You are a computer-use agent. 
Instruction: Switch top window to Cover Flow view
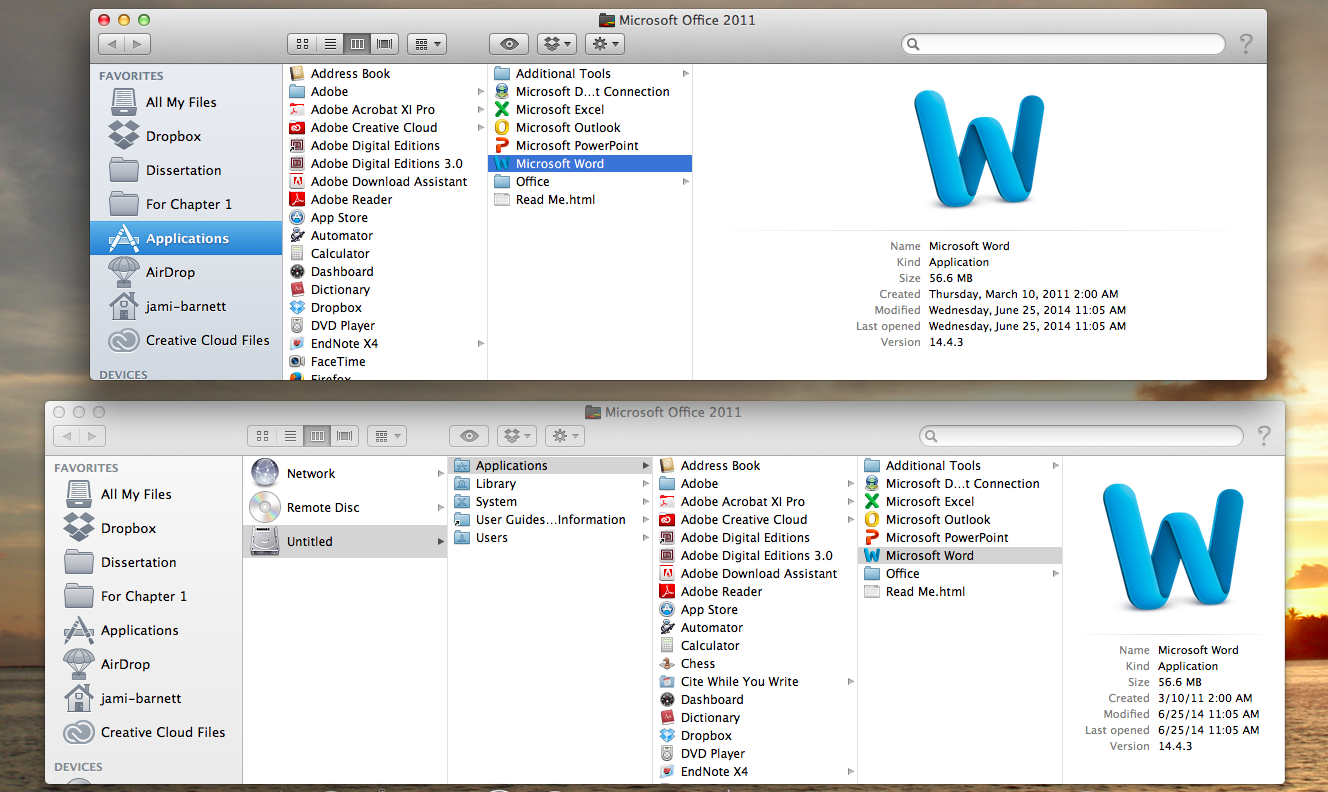(x=385, y=44)
